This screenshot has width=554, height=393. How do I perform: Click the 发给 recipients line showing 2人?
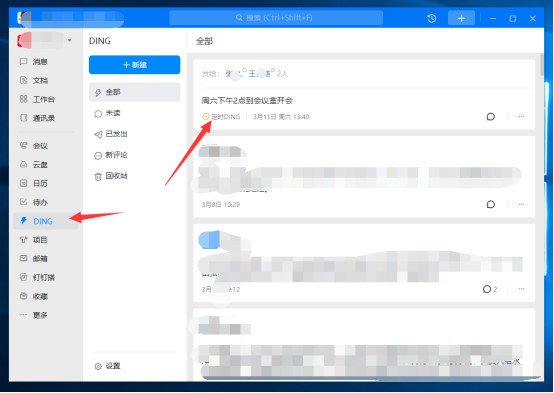click(x=245, y=74)
